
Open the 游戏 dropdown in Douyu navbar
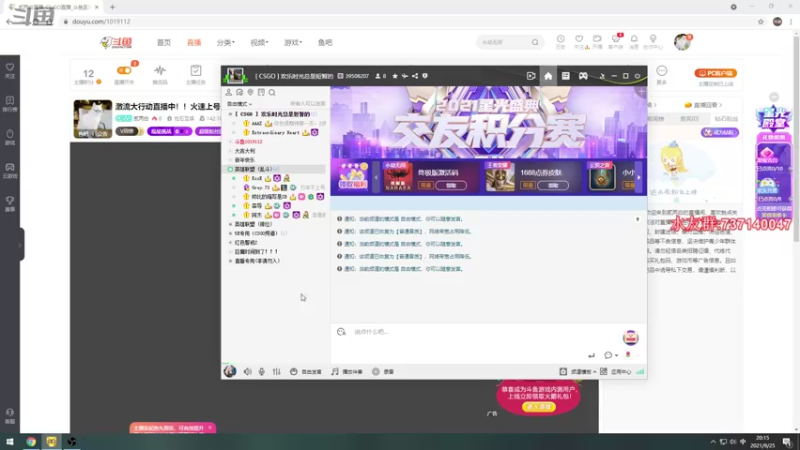pos(293,43)
